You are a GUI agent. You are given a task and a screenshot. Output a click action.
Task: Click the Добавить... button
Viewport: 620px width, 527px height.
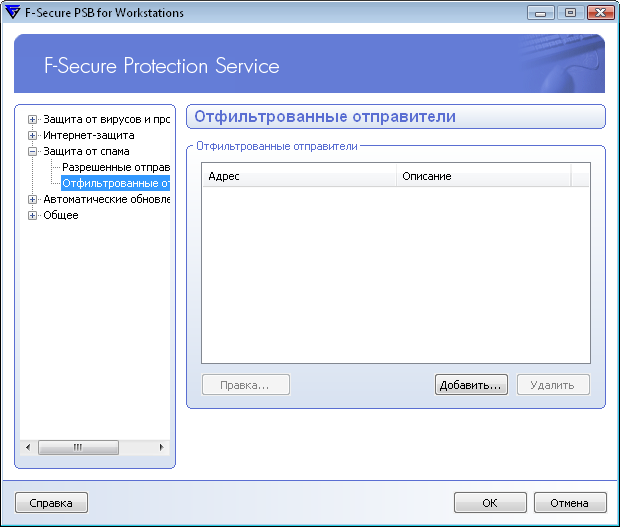pos(471,385)
